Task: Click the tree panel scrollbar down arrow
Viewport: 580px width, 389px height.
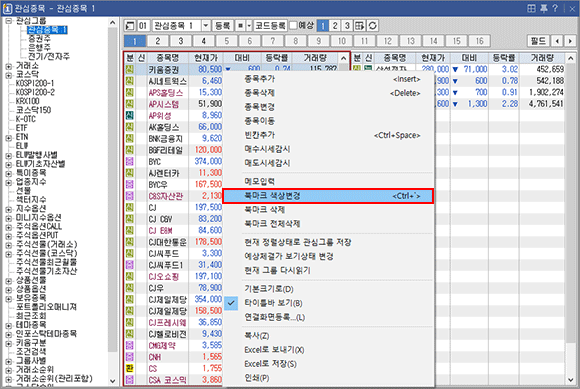Action: tap(112, 380)
